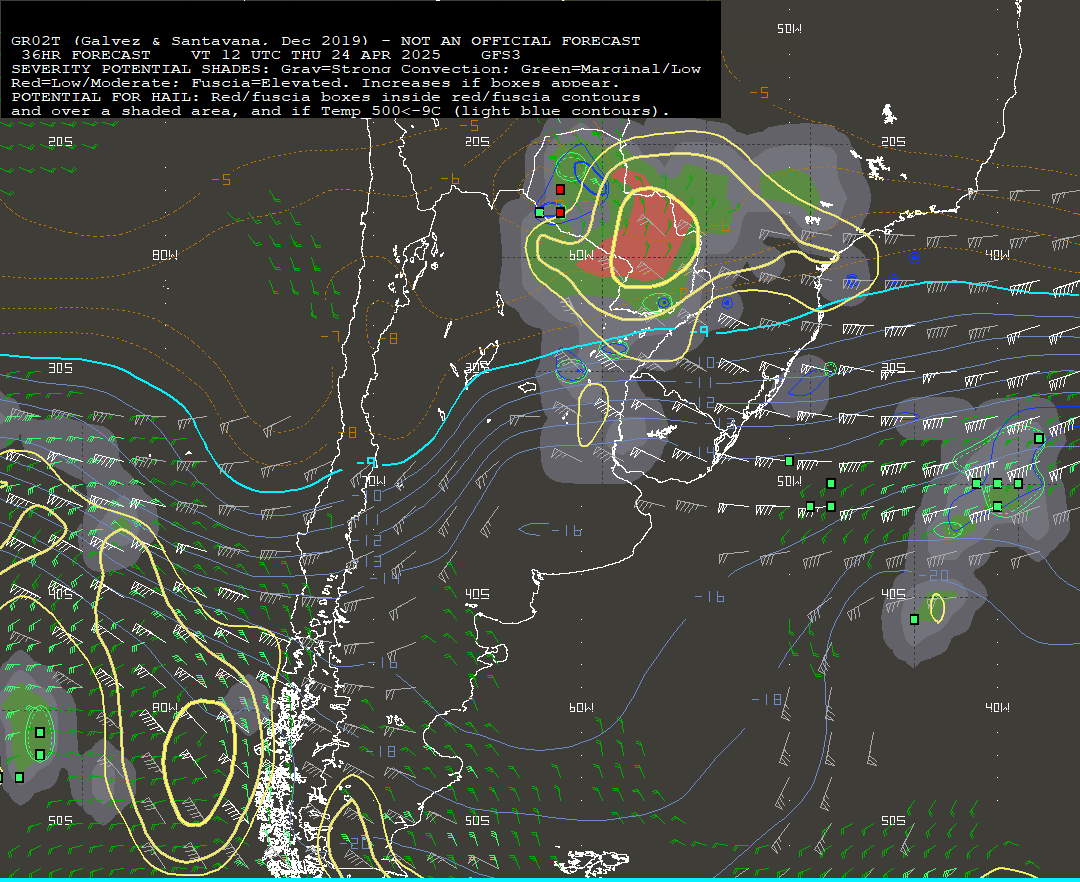Click the orange '-7' contour label
Image resolution: width=1080 pixels, height=882 pixels.
pos(331,336)
